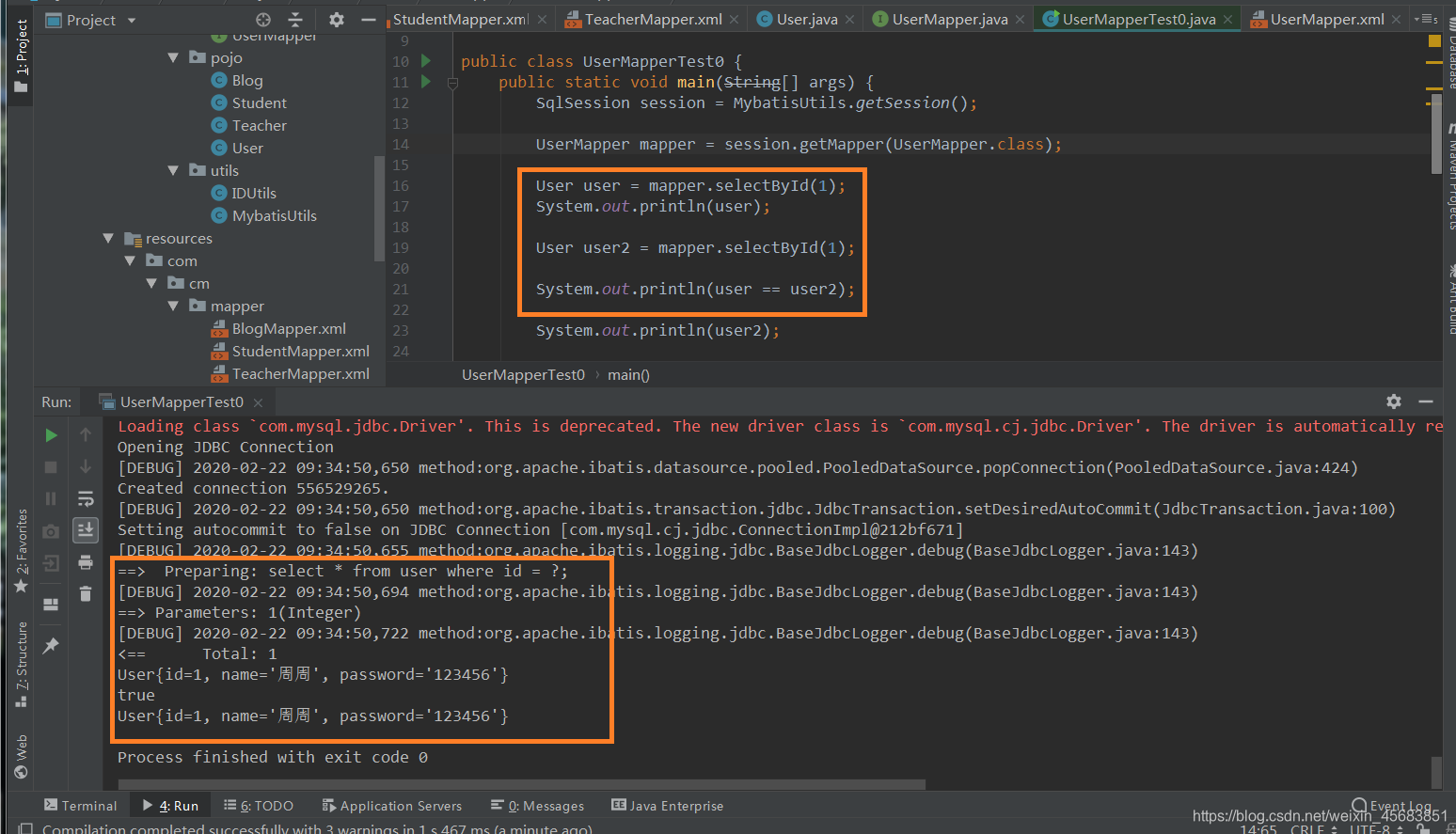
Task: Click the console horizontal scrollbar
Action: click(521, 784)
